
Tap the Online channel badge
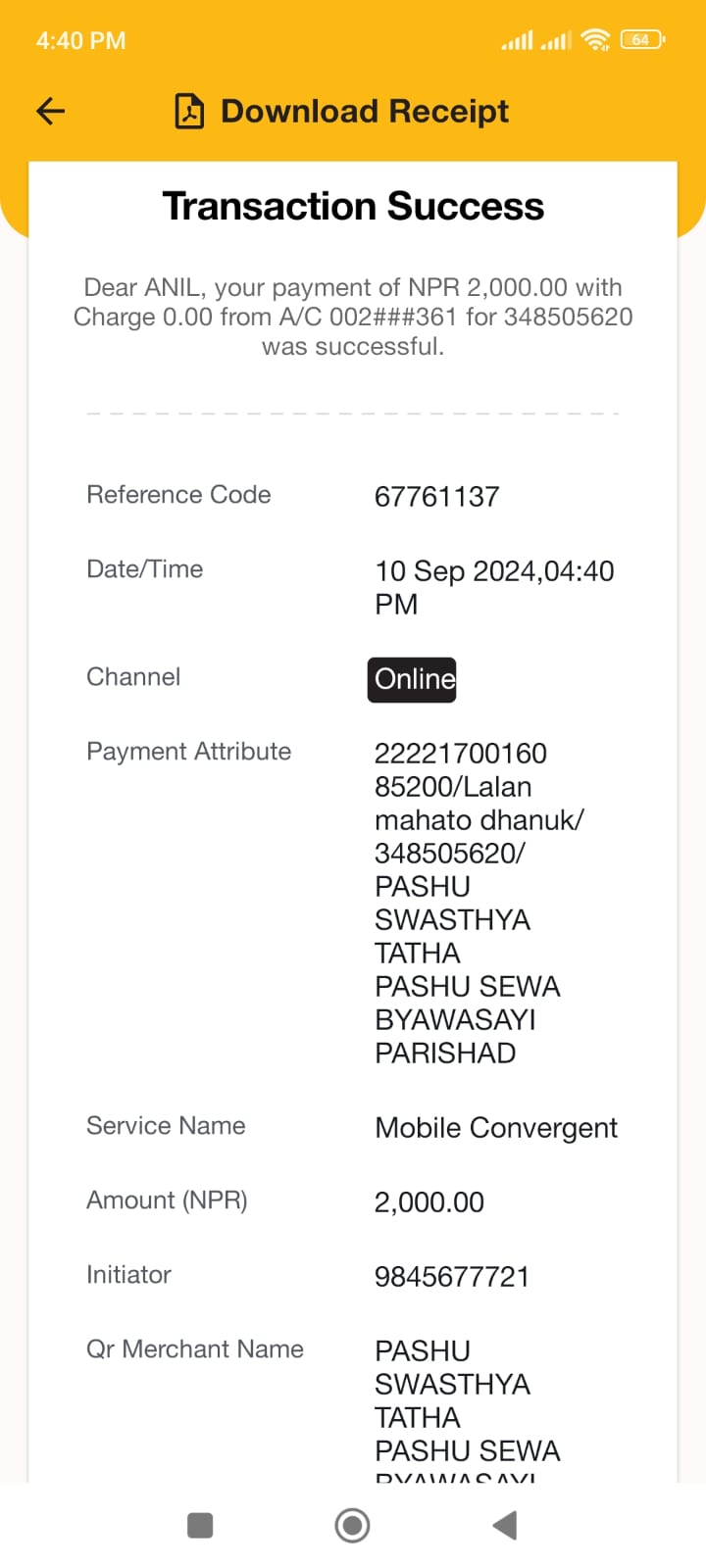tap(412, 679)
